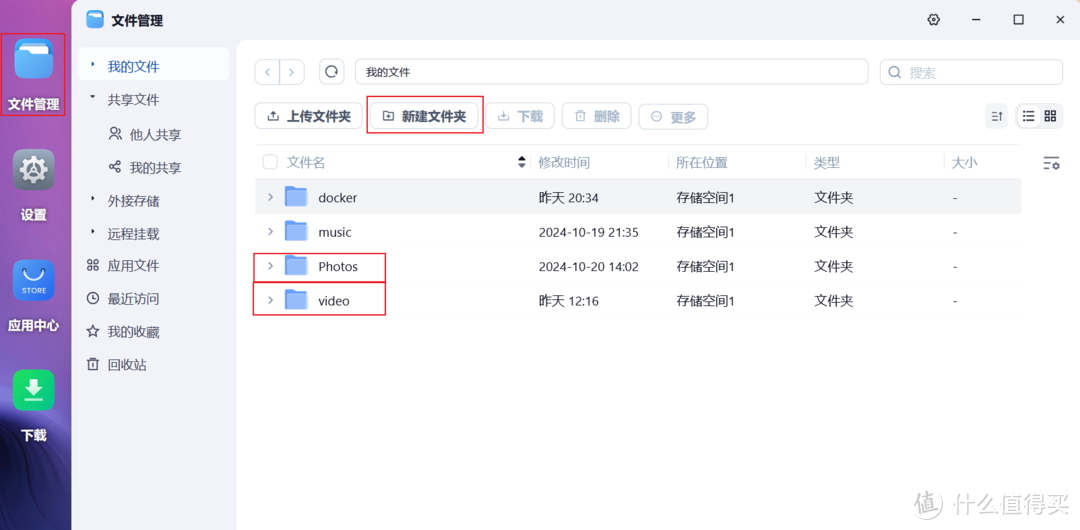
Task: Click the 类型 column header
Action: click(x=827, y=163)
